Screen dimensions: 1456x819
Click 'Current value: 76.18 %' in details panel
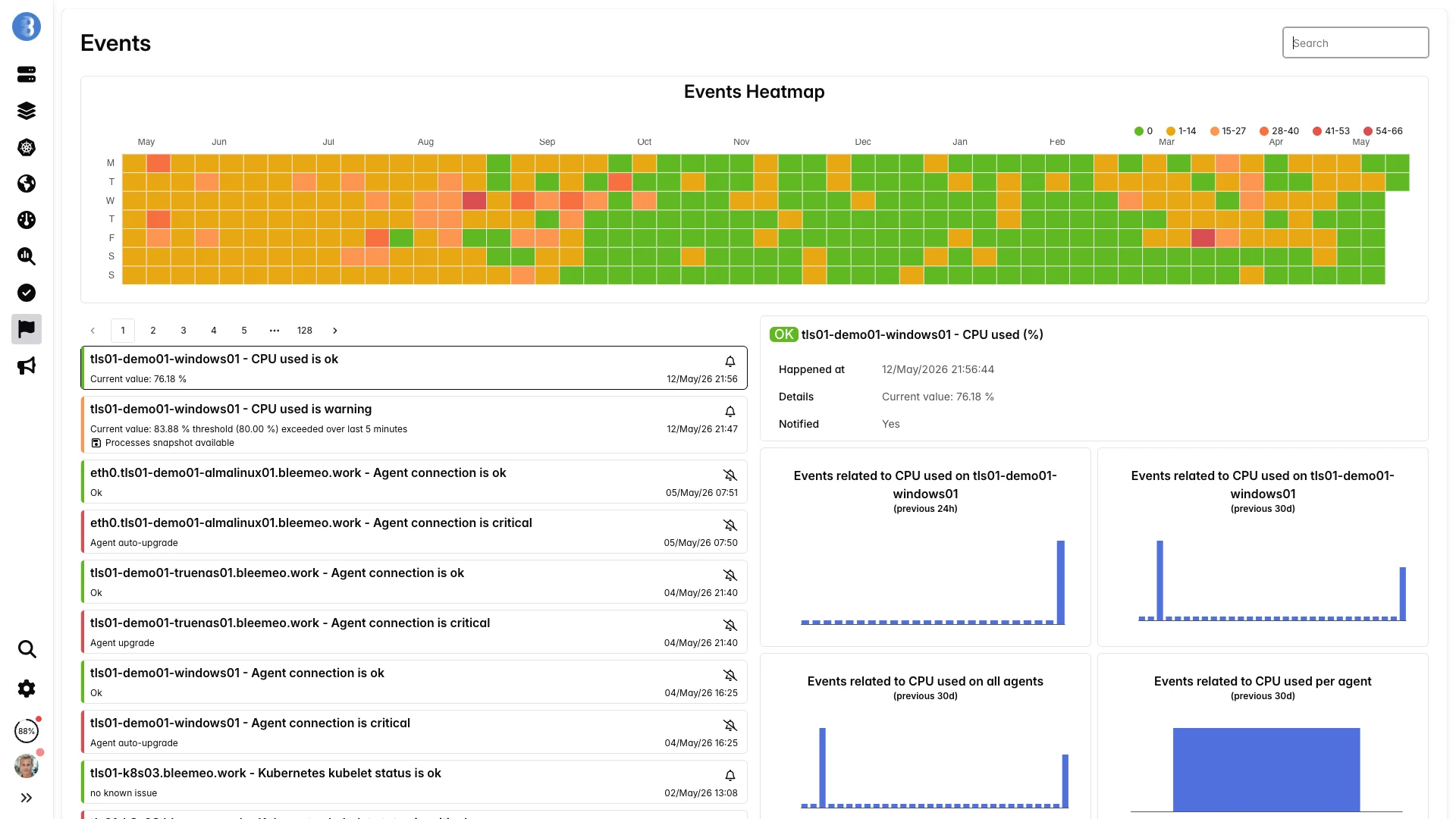(938, 397)
